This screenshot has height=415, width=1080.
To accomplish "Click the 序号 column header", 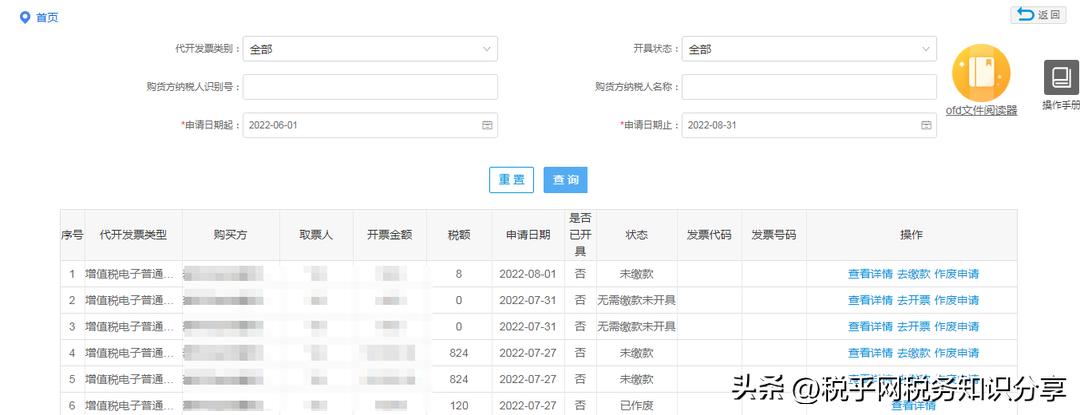I will [x=72, y=235].
